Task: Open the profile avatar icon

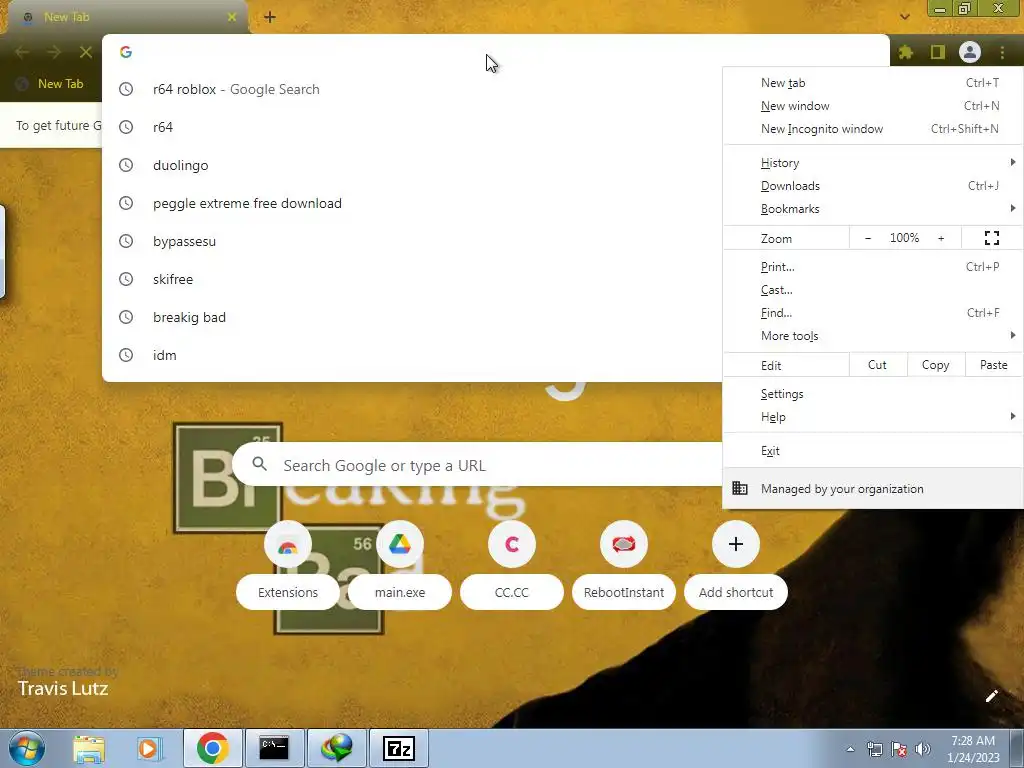Action: pos(970,52)
